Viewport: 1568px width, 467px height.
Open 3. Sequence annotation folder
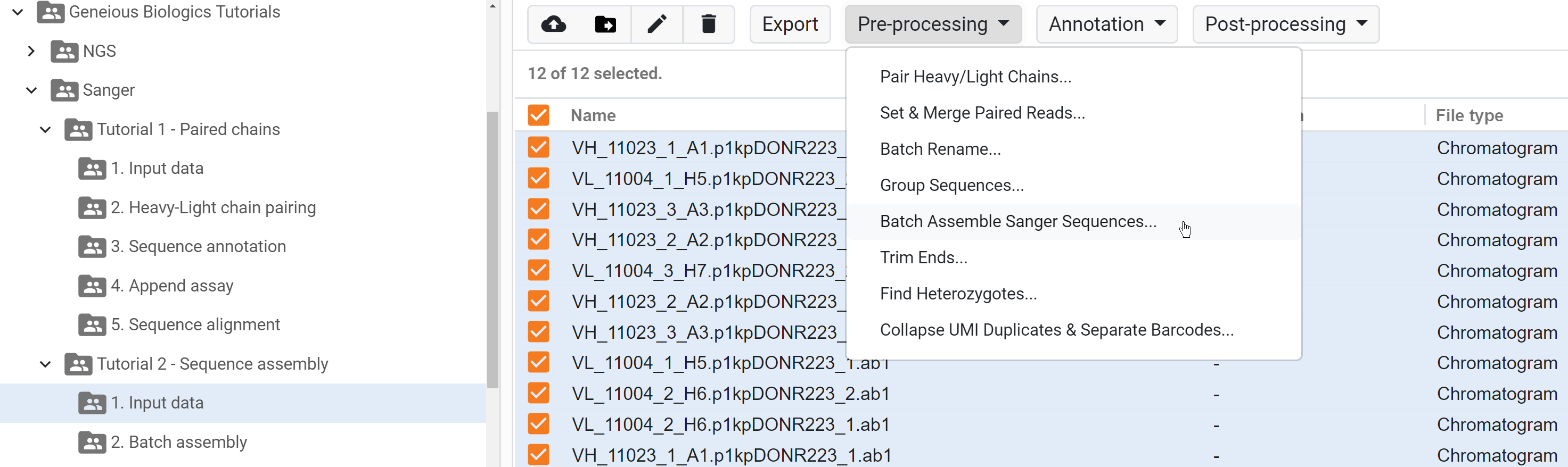pos(198,247)
